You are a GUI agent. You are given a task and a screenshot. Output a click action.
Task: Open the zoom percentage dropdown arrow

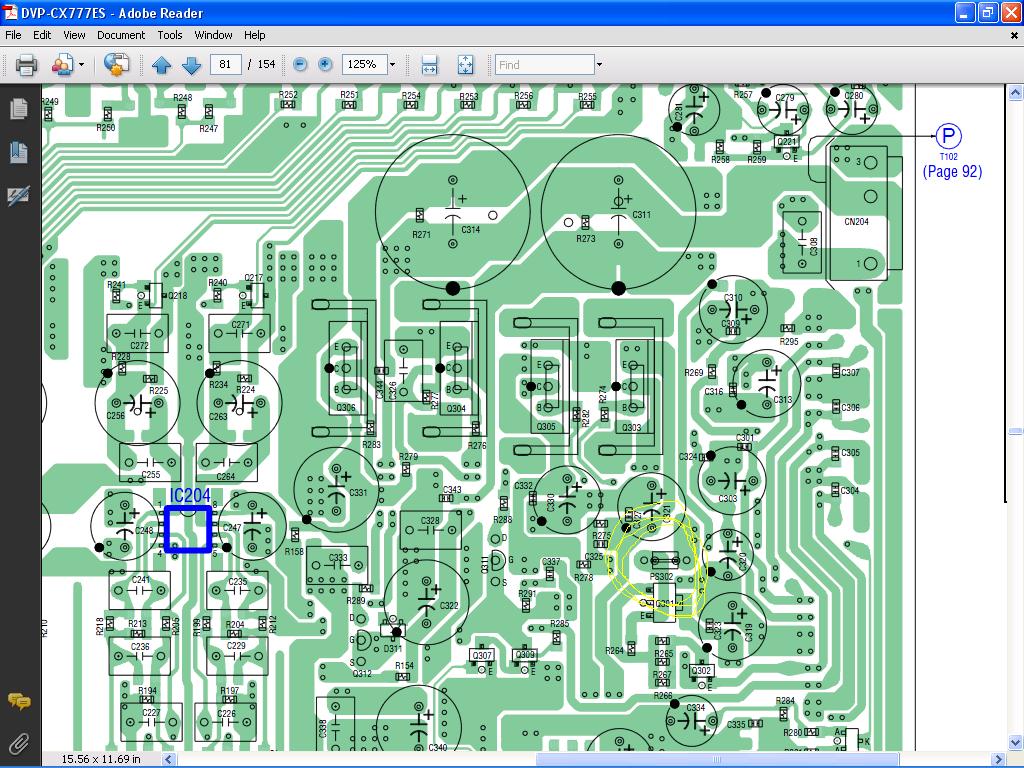point(392,64)
